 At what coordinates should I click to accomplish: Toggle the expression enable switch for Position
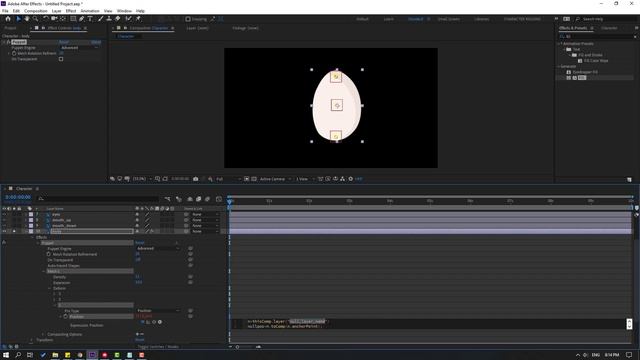(142, 322)
